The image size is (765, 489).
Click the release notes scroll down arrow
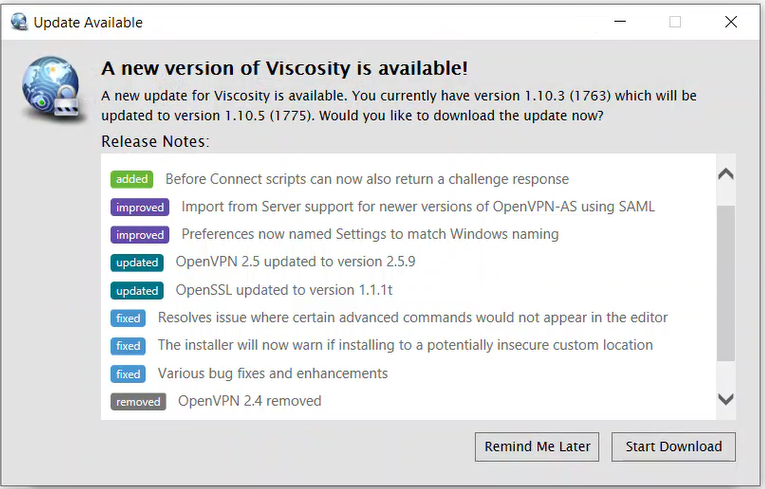coord(726,399)
